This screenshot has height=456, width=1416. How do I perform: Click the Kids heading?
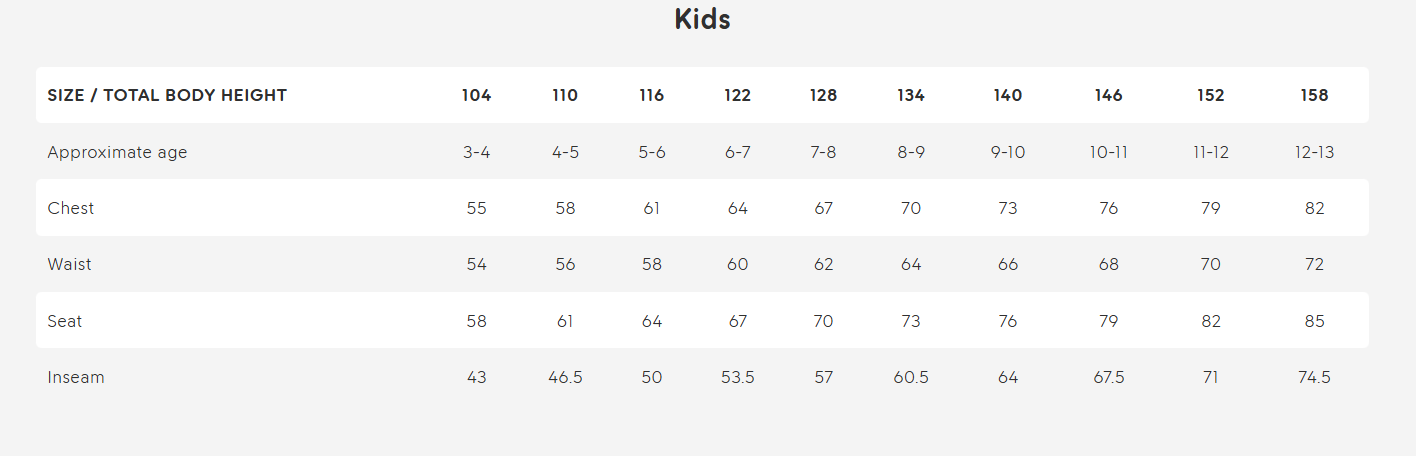coord(702,19)
